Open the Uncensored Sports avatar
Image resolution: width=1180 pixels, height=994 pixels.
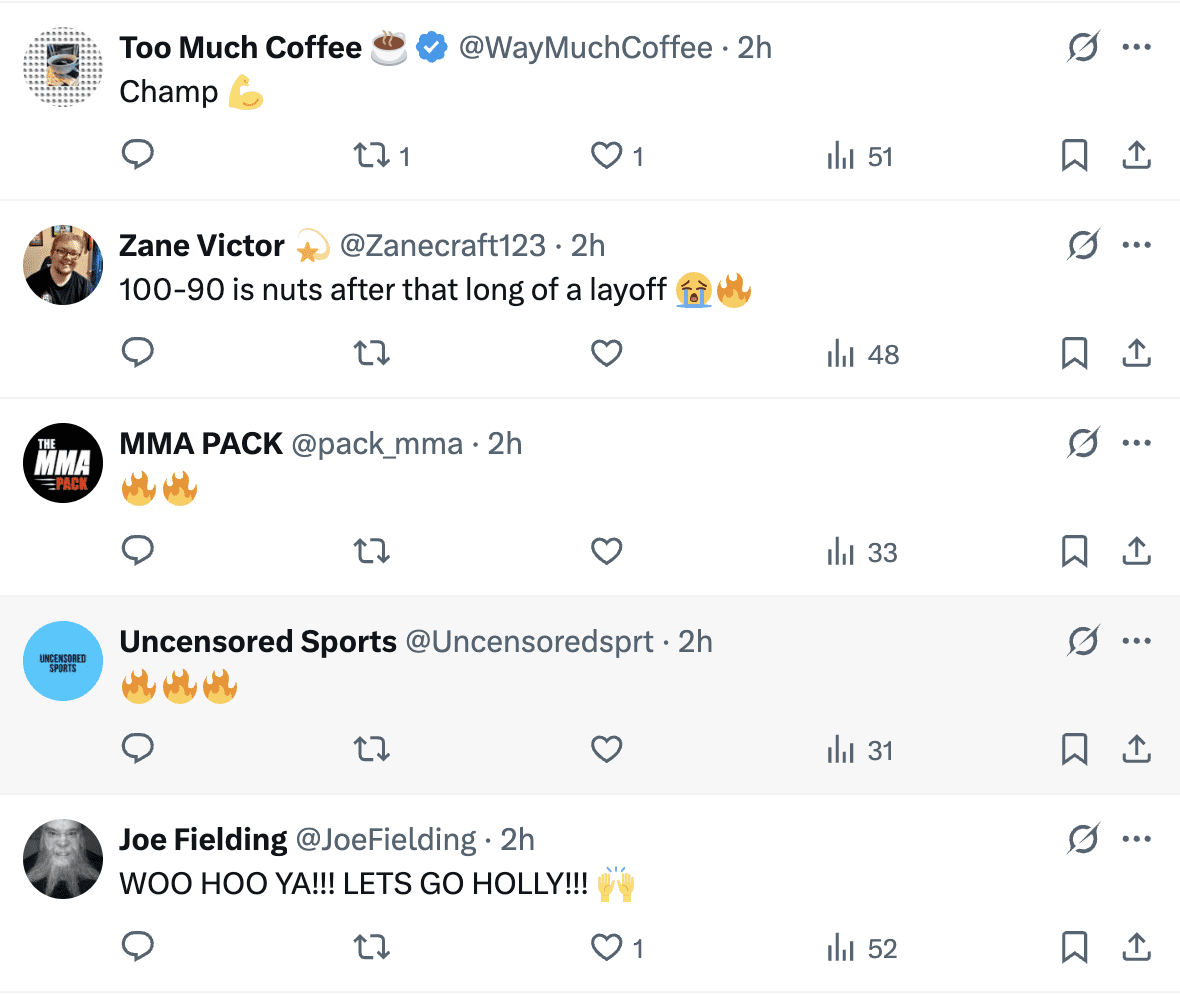pyautogui.click(x=63, y=661)
